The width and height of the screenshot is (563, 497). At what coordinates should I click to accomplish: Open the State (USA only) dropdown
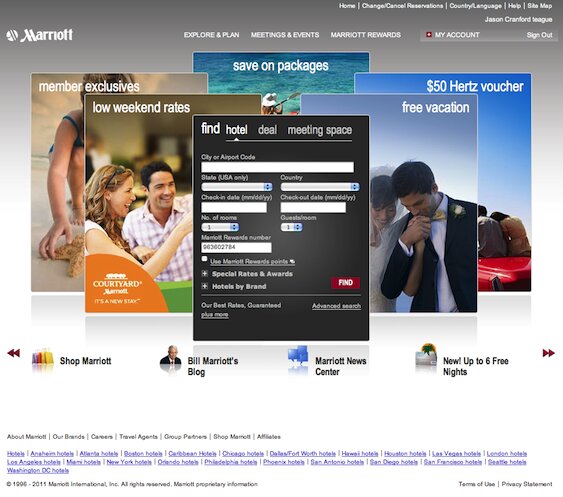click(x=237, y=187)
